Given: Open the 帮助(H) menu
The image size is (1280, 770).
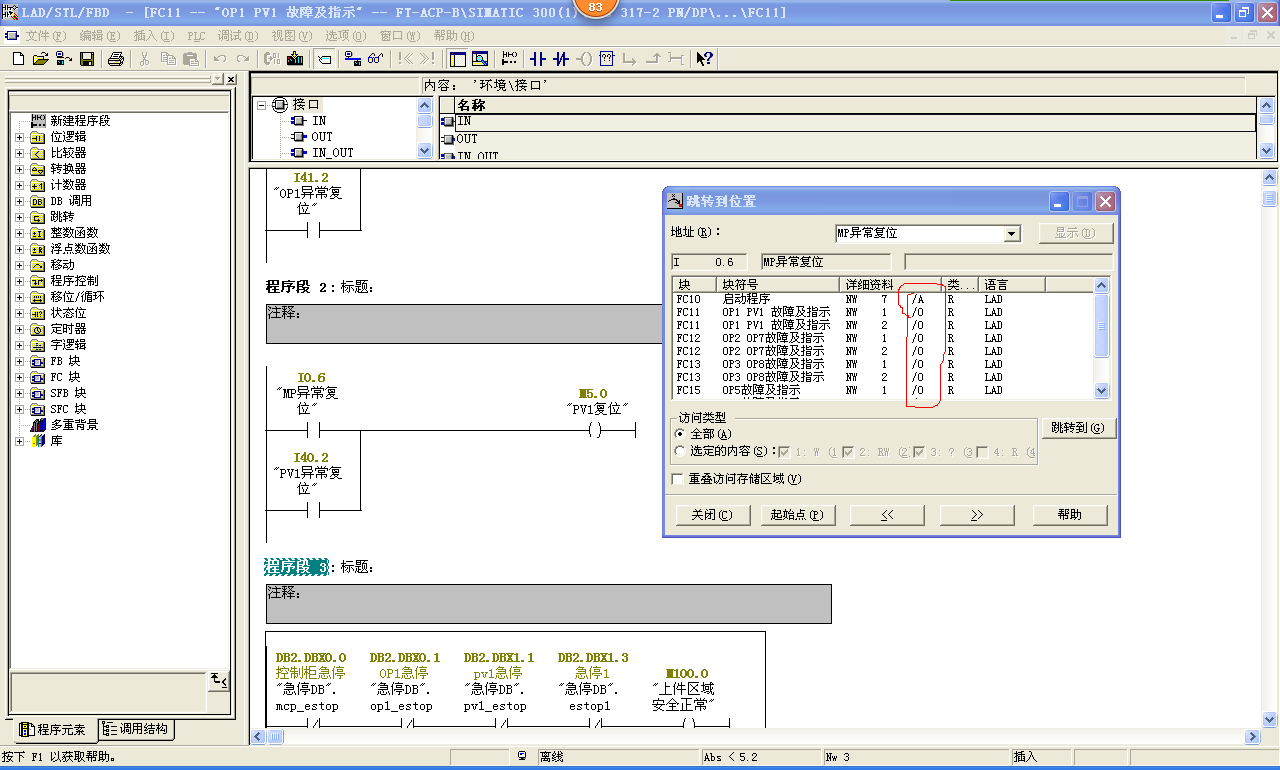Looking at the screenshot, I should [x=454, y=35].
